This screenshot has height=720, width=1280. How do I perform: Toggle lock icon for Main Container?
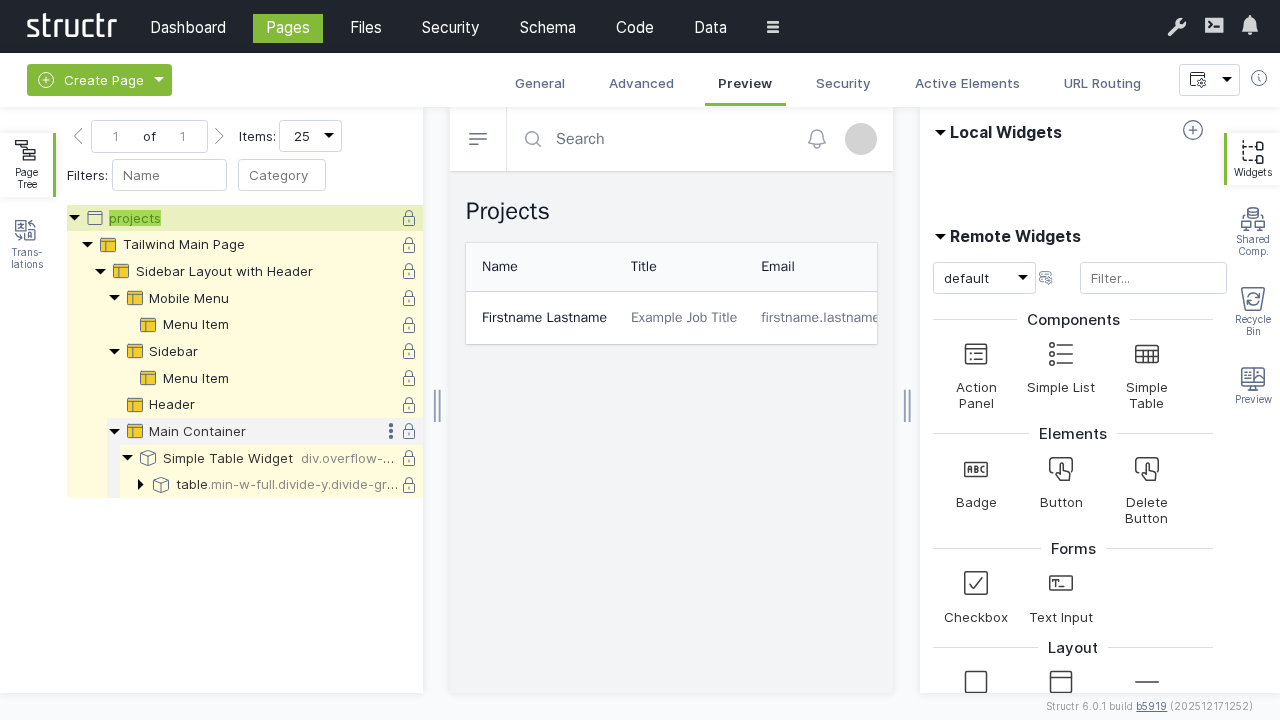(x=409, y=432)
